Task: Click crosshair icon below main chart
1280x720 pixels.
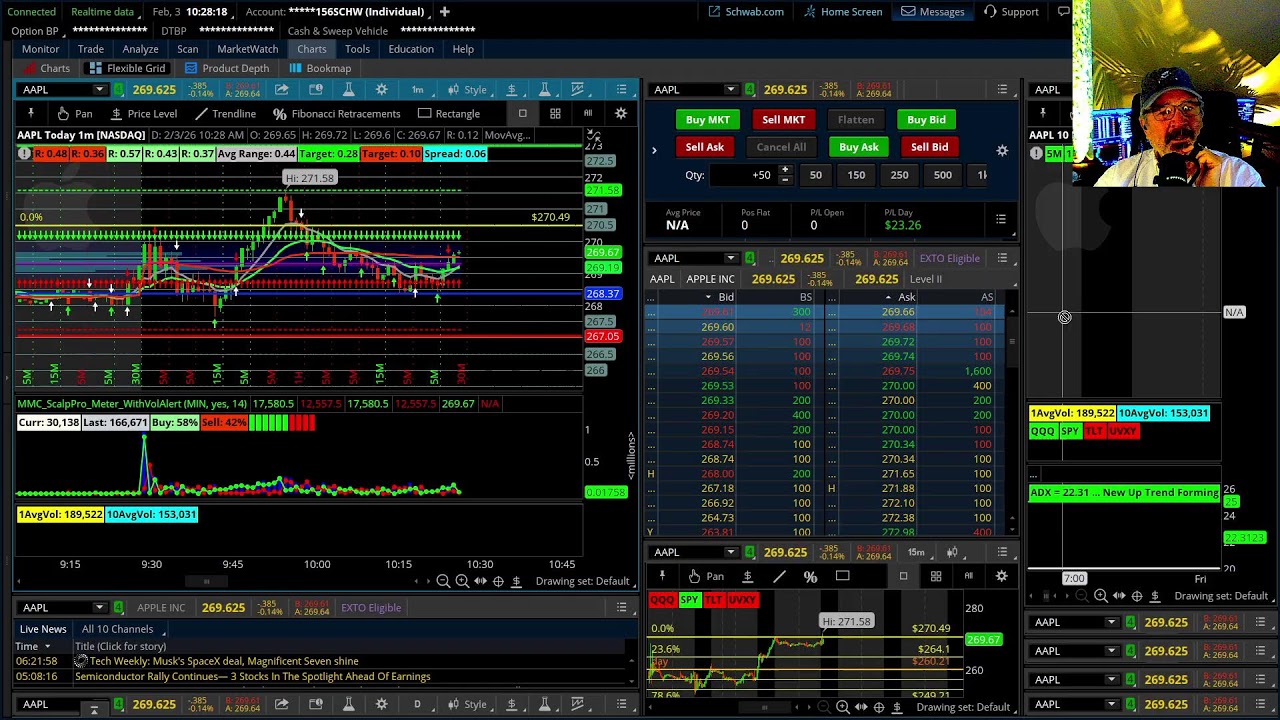Action: (x=498, y=581)
